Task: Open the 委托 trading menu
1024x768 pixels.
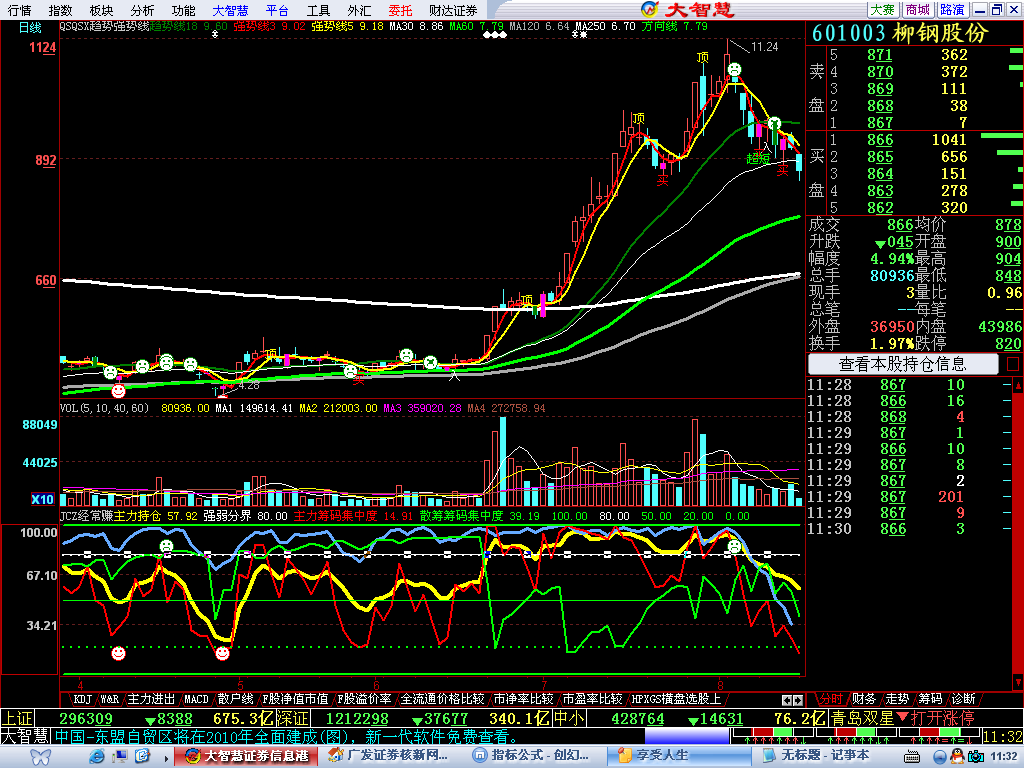Action: (400, 10)
